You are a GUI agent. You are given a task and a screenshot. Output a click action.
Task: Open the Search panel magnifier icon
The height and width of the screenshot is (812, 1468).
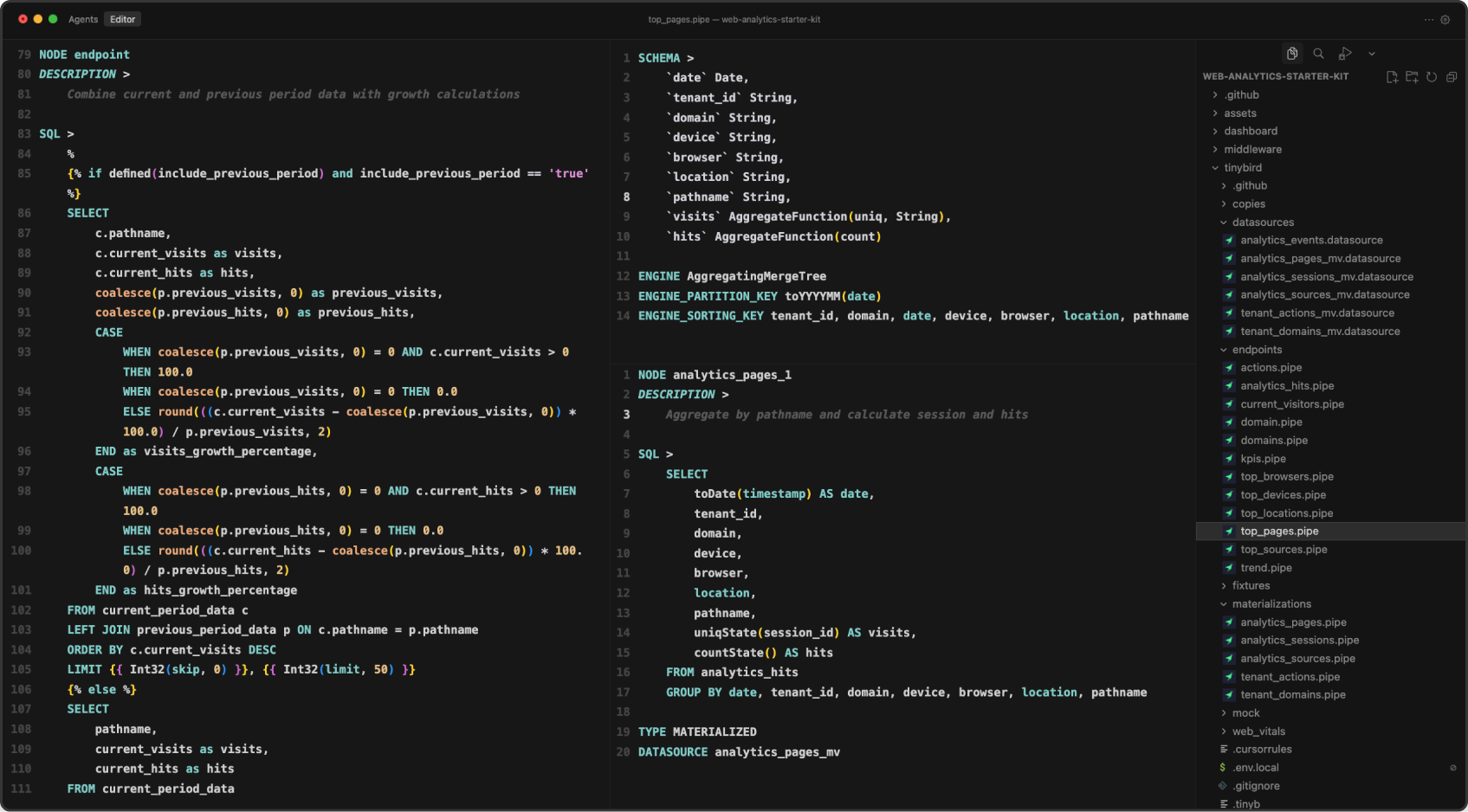point(1318,54)
